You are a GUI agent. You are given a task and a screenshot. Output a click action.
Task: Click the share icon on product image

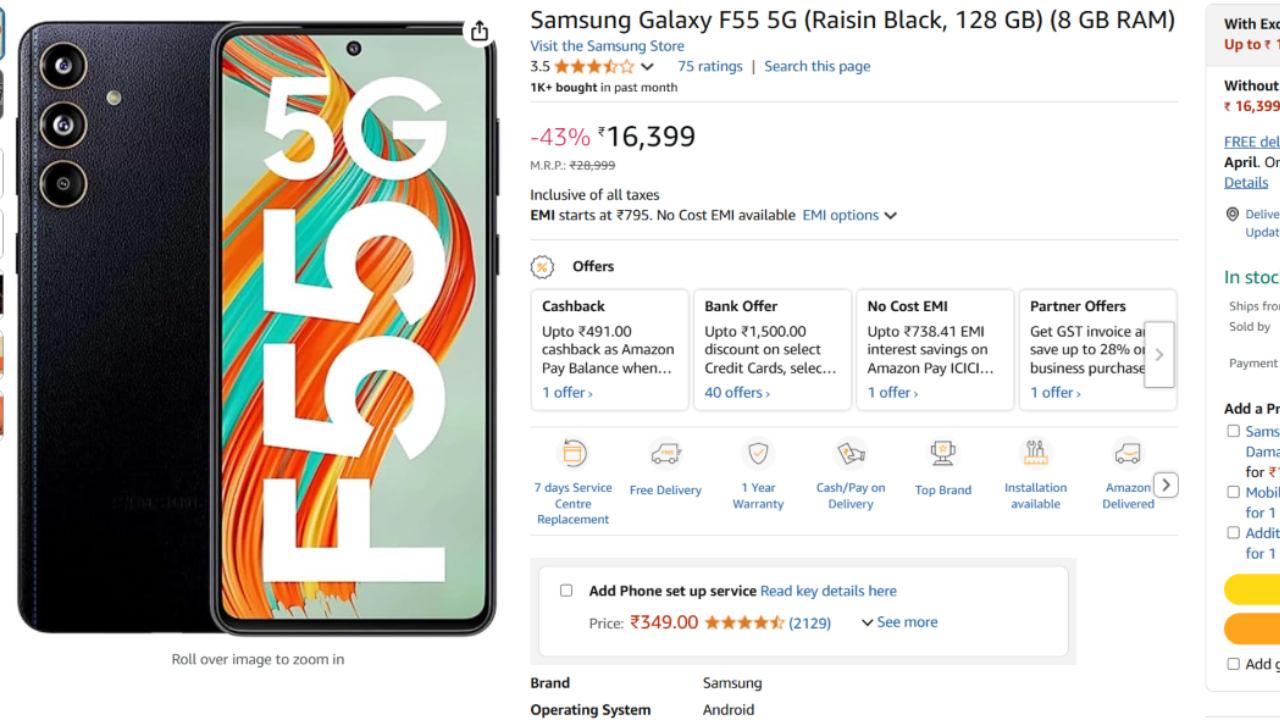[x=480, y=31]
